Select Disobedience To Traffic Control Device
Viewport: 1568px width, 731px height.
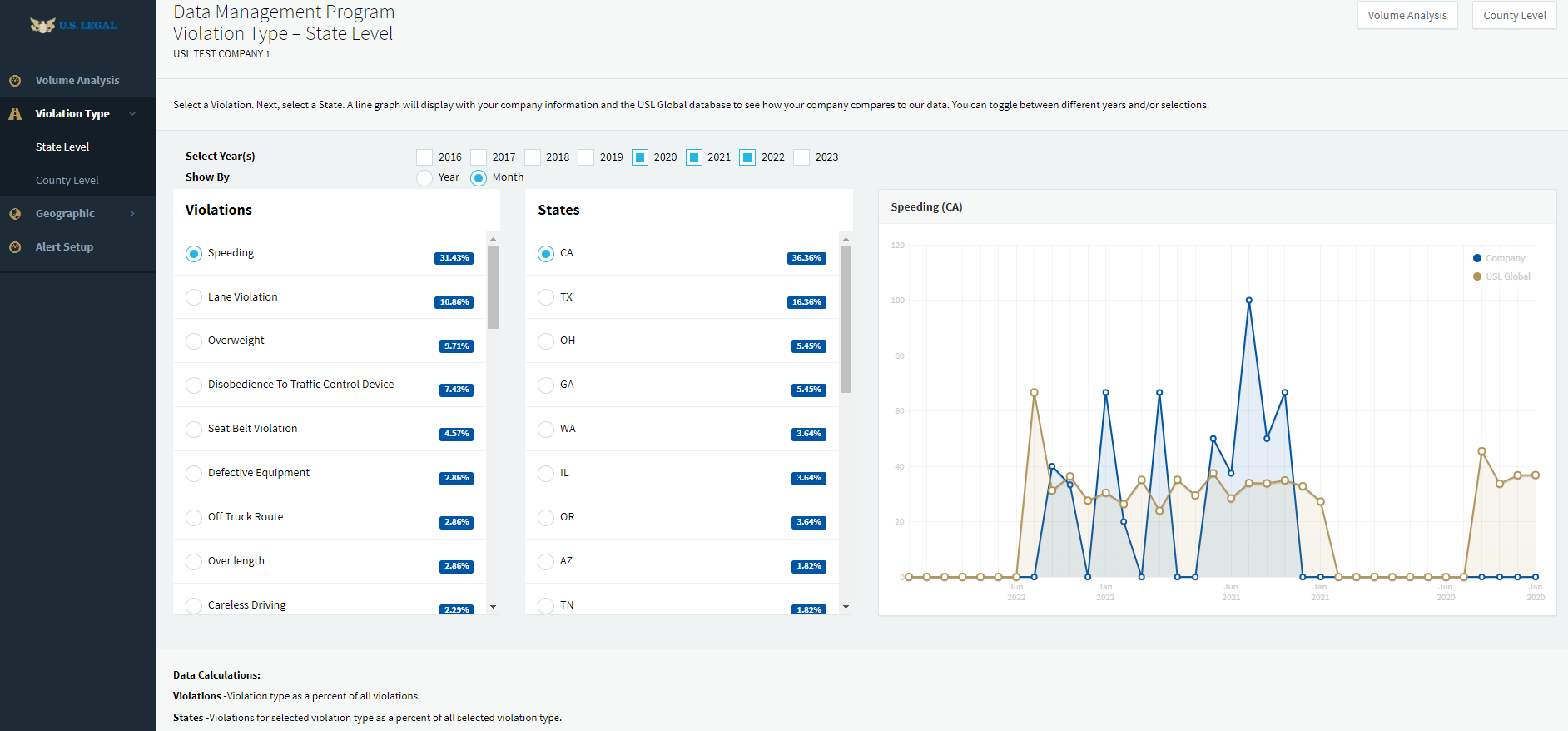click(194, 385)
